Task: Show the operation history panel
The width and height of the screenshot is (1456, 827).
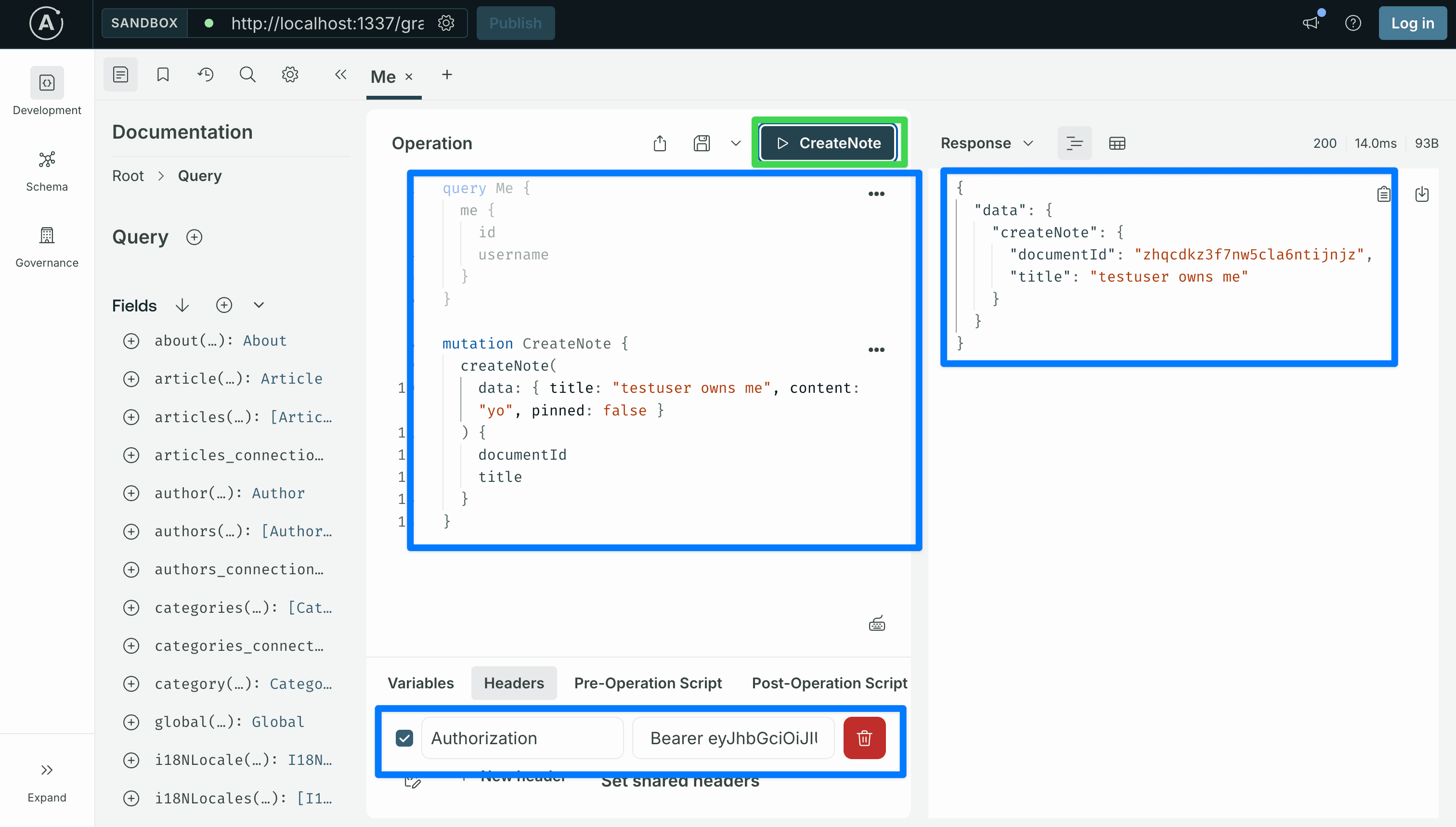Action: click(205, 75)
